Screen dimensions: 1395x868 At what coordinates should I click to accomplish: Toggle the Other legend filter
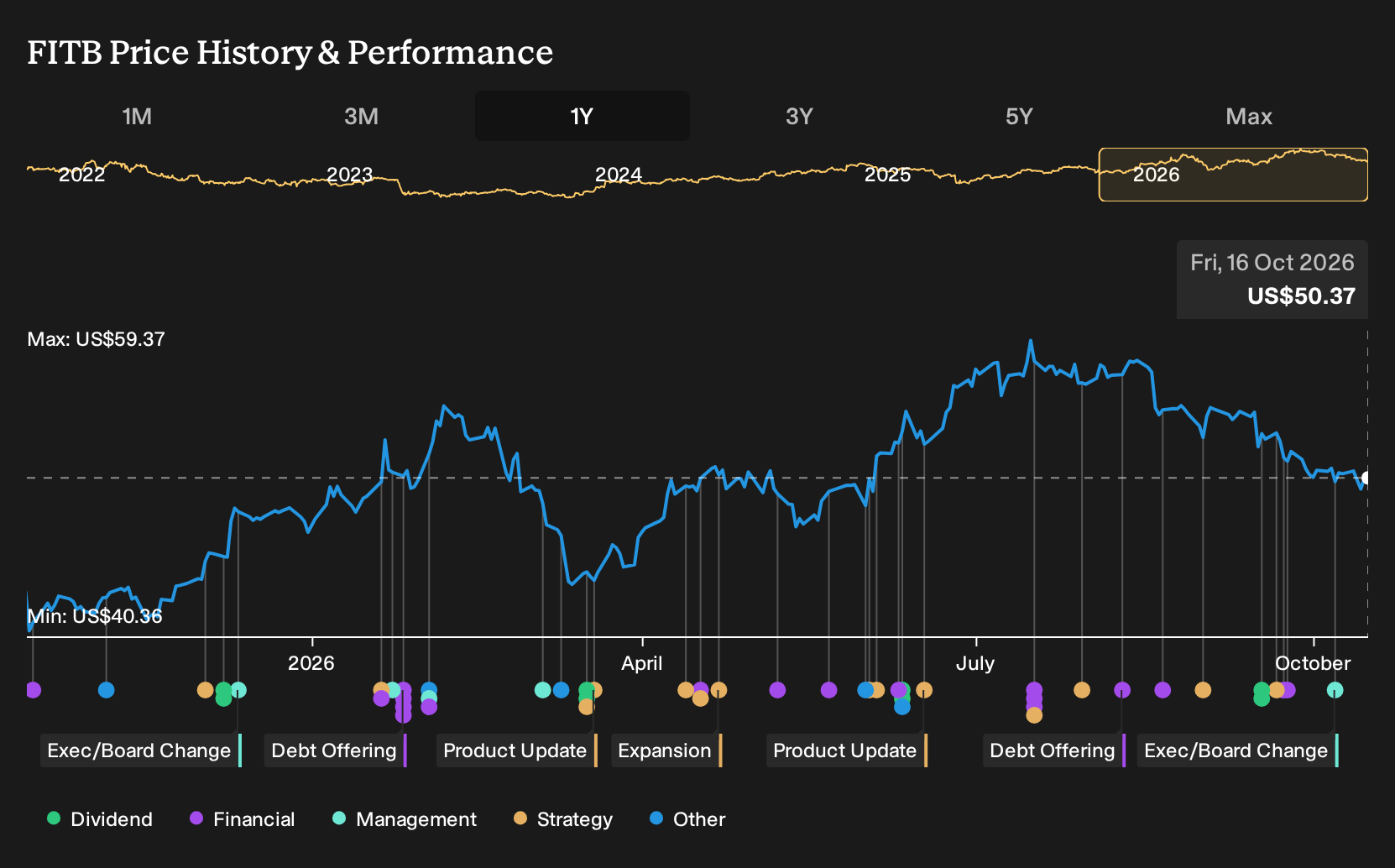tap(687, 819)
